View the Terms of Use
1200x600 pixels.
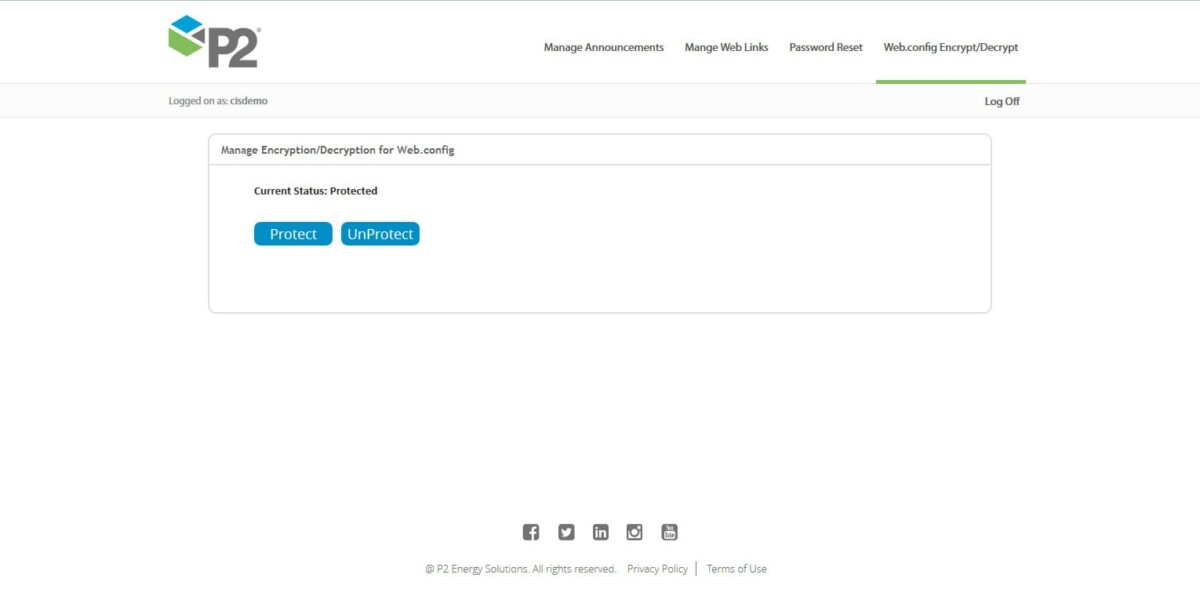pos(736,568)
